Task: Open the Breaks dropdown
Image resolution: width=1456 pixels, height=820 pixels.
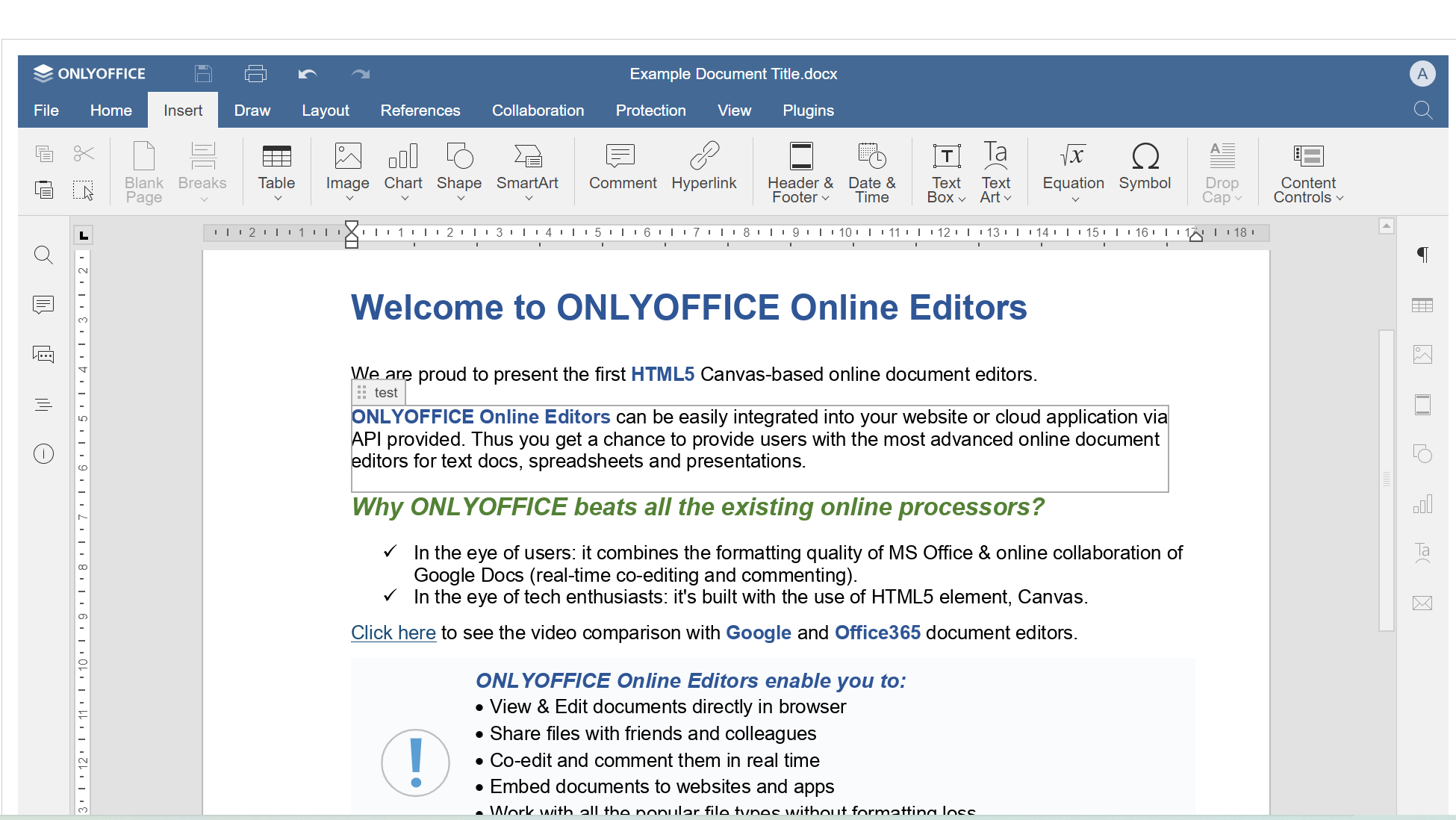Action: tap(202, 173)
